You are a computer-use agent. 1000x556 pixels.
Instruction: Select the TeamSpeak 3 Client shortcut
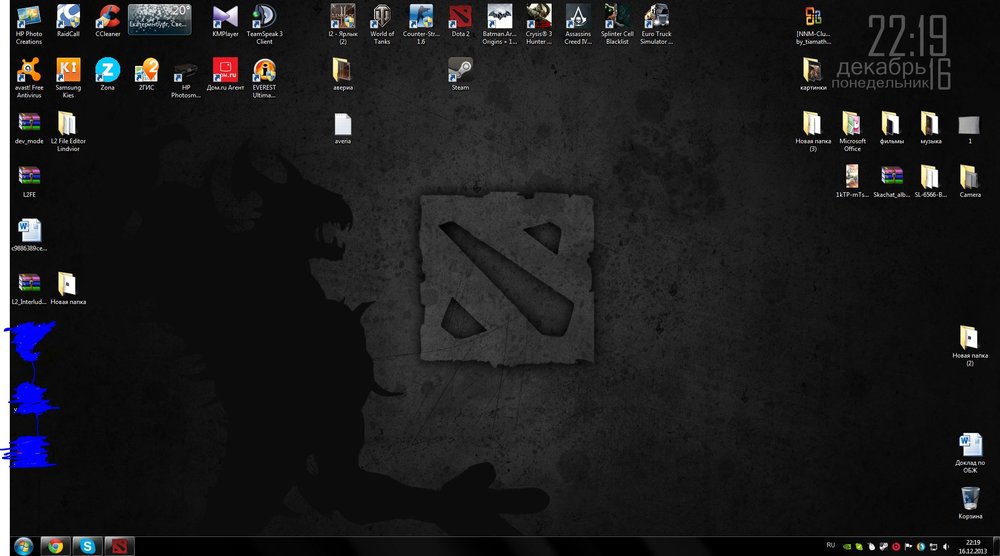coord(264,17)
